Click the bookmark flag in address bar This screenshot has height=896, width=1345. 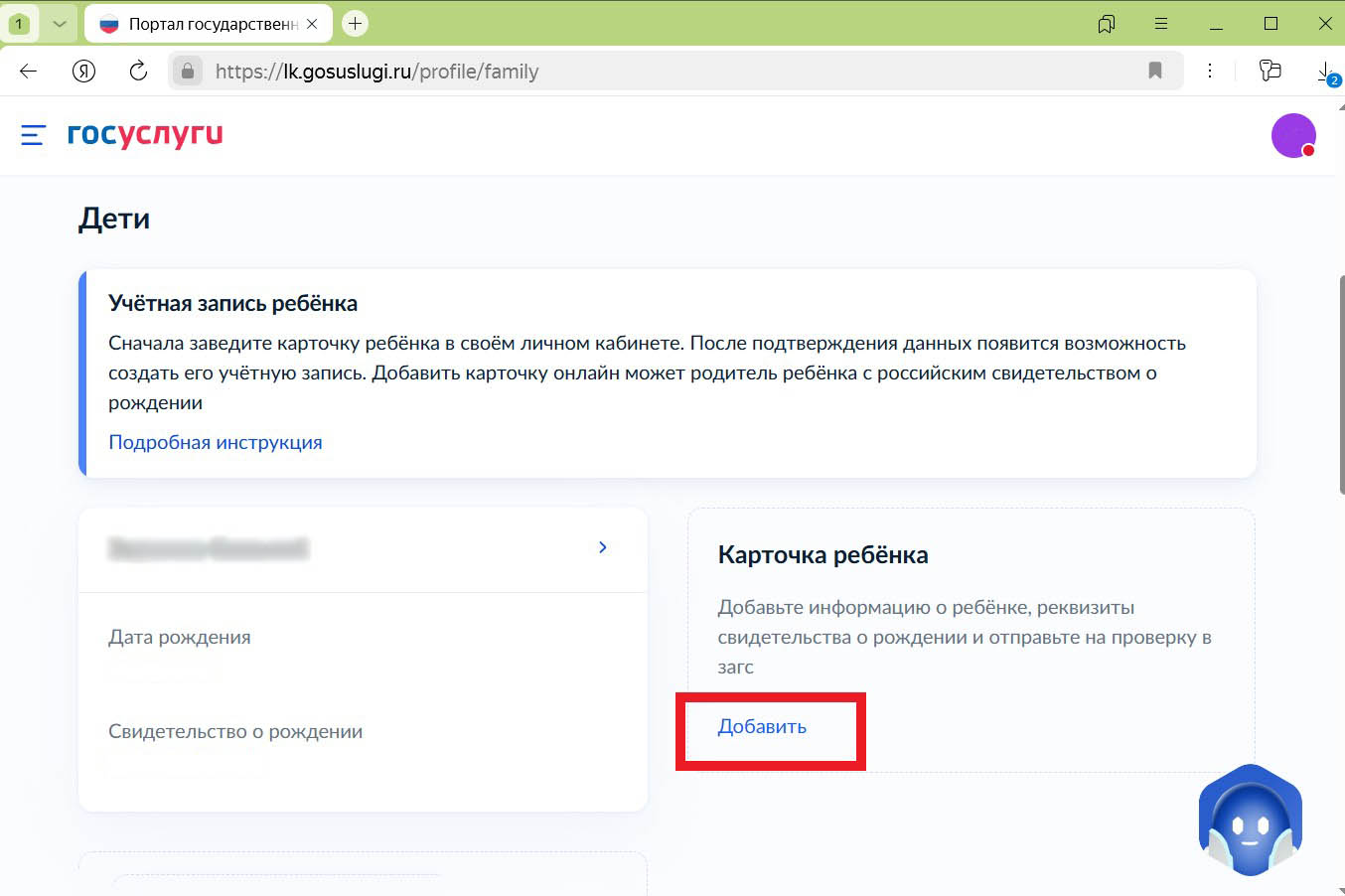coord(1155,71)
